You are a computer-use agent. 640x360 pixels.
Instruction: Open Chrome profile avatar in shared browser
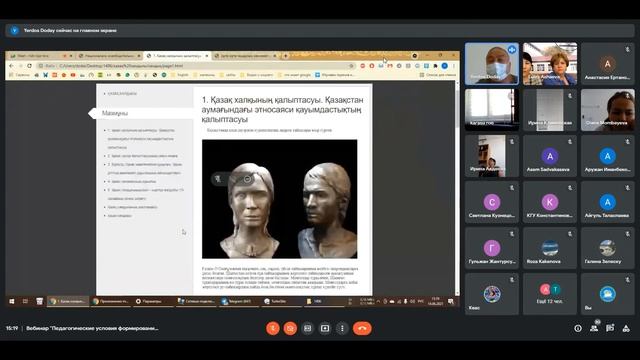coord(444,66)
